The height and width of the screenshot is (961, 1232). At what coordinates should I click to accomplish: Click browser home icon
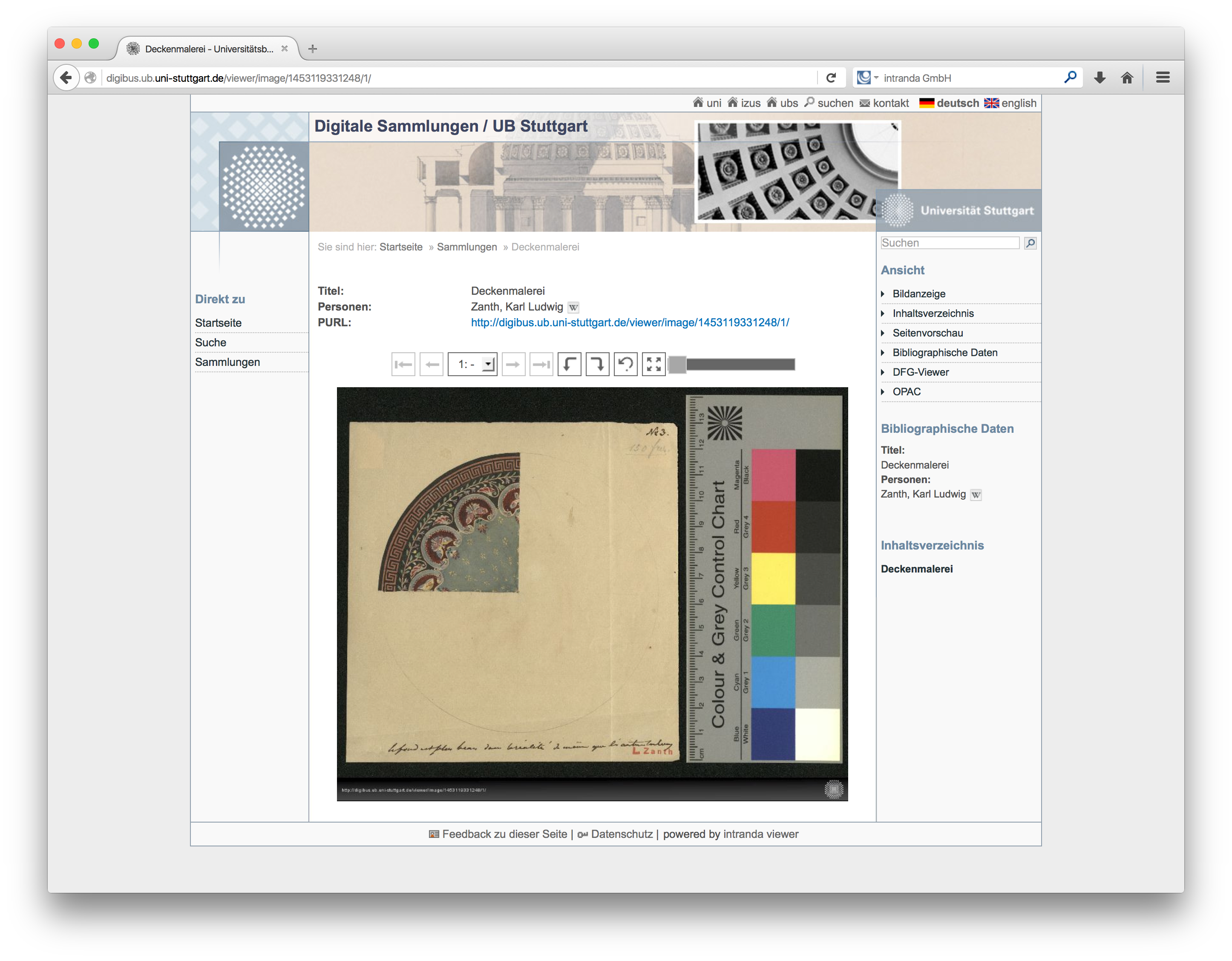click(x=1126, y=78)
